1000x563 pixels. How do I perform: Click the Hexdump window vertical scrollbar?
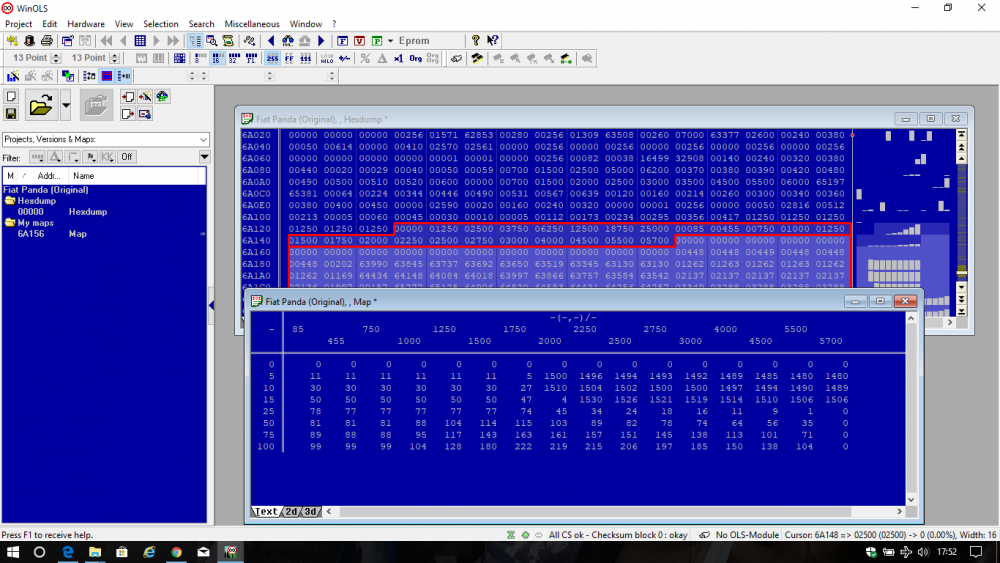point(962,223)
